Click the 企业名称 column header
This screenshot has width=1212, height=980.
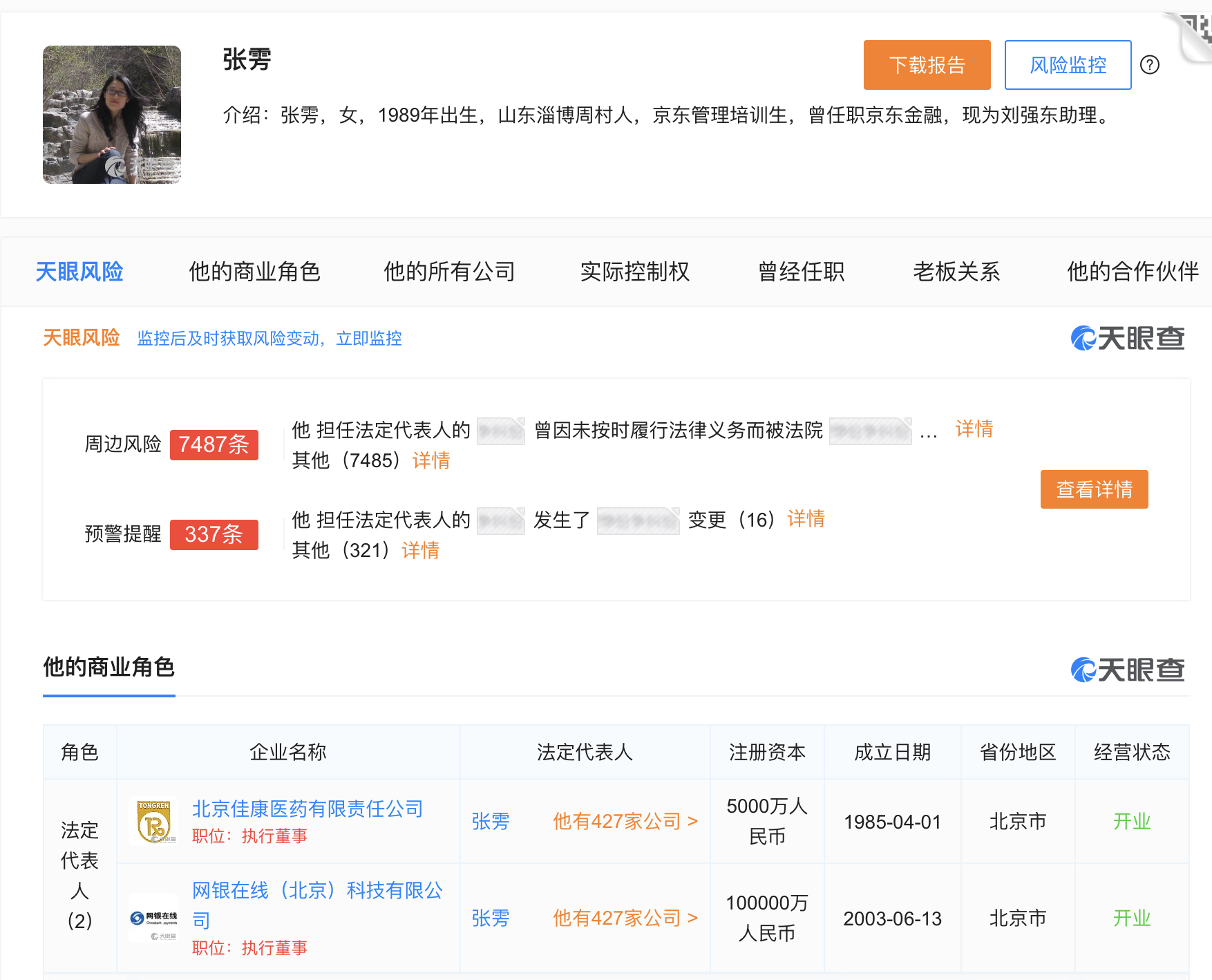click(288, 752)
